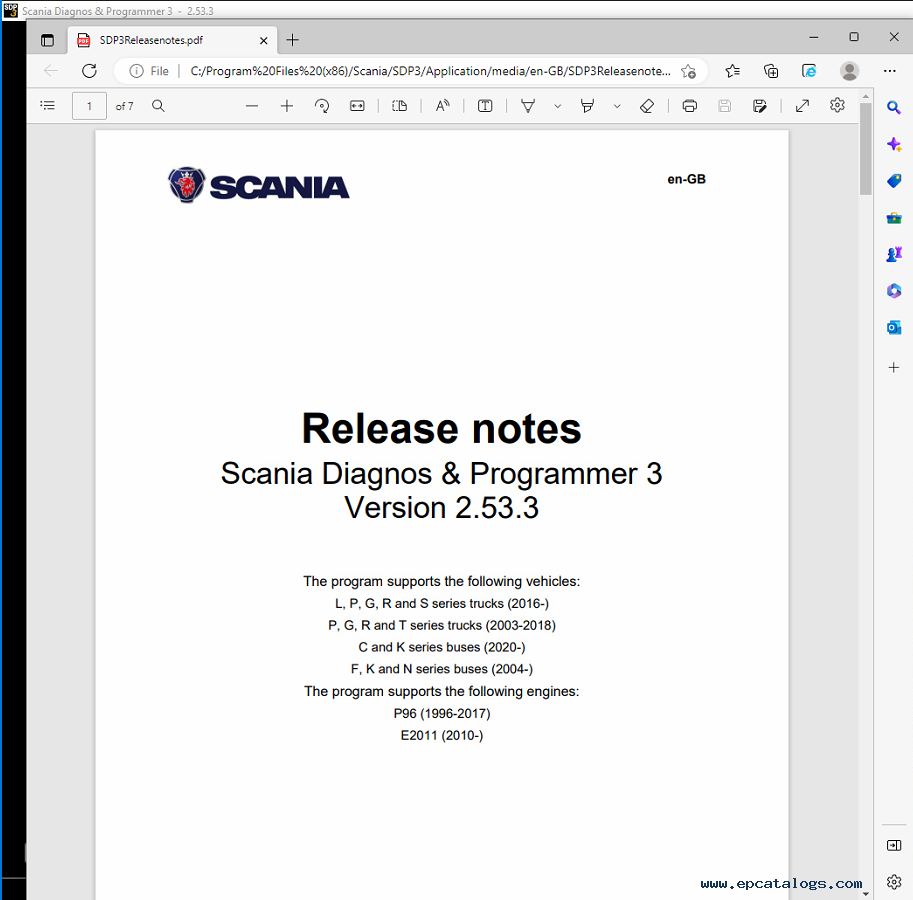Click the Scania SDP3 title bar icon
The height and width of the screenshot is (900, 913).
[10, 10]
